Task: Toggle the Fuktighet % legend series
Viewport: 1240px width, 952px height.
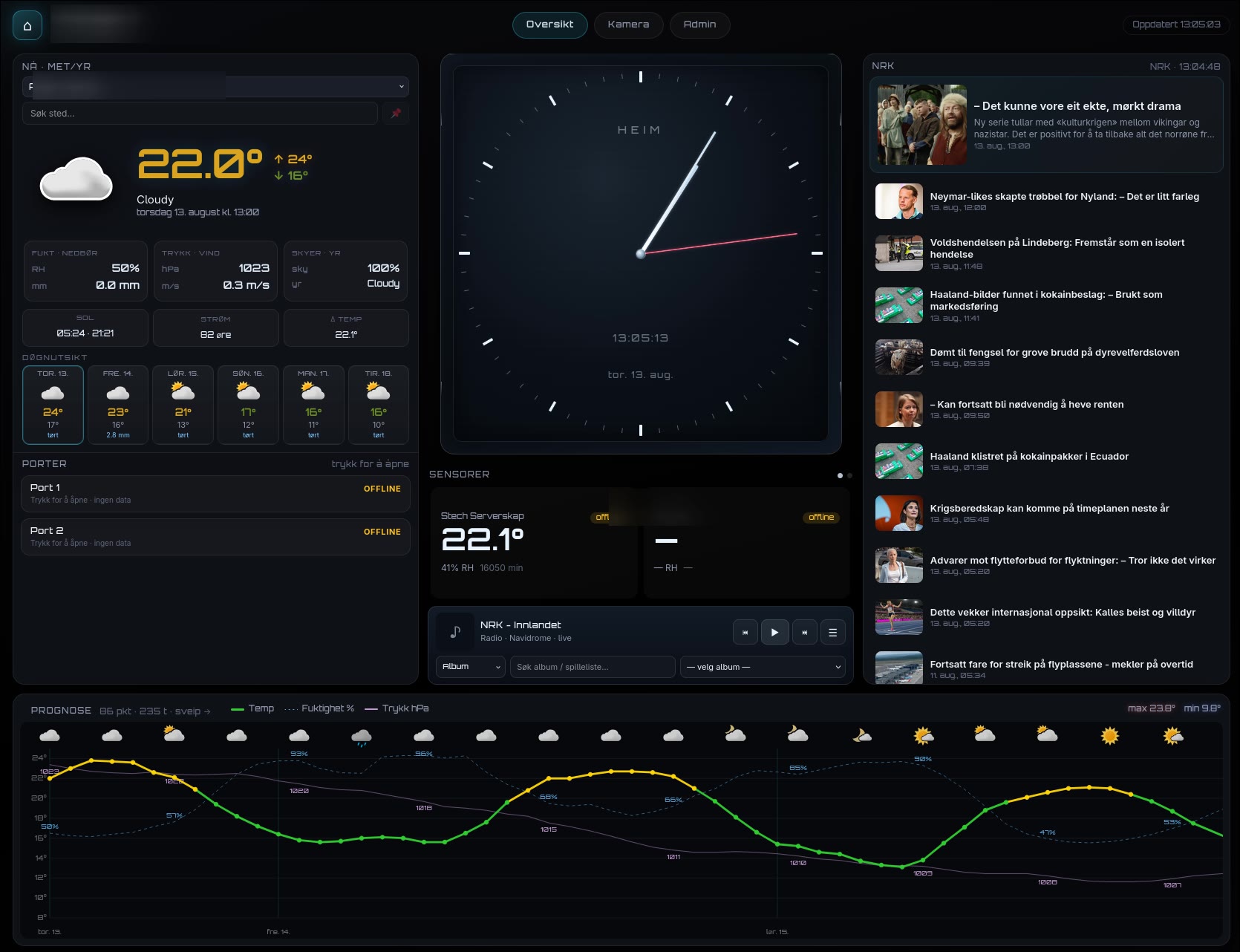Action: [x=319, y=708]
